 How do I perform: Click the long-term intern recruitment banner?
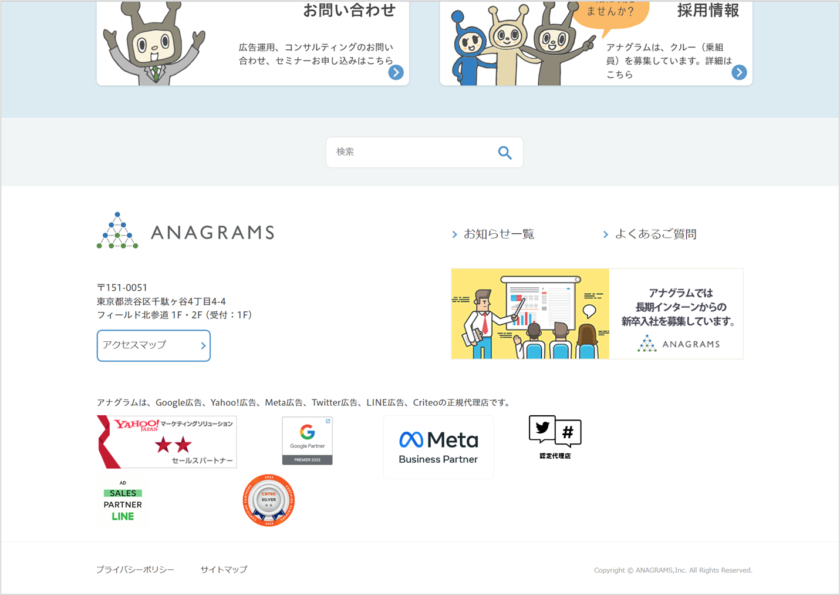pyautogui.click(x=597, y=313)
